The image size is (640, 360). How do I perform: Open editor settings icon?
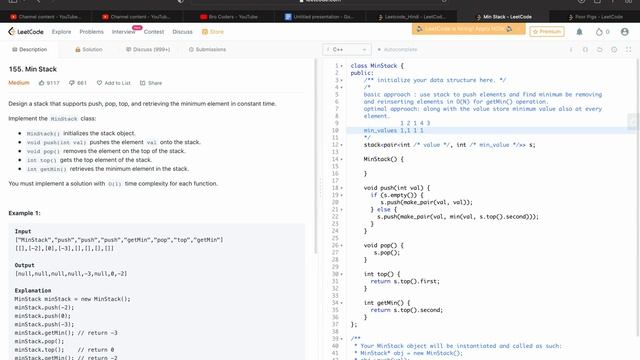click(x=614, y=49)
